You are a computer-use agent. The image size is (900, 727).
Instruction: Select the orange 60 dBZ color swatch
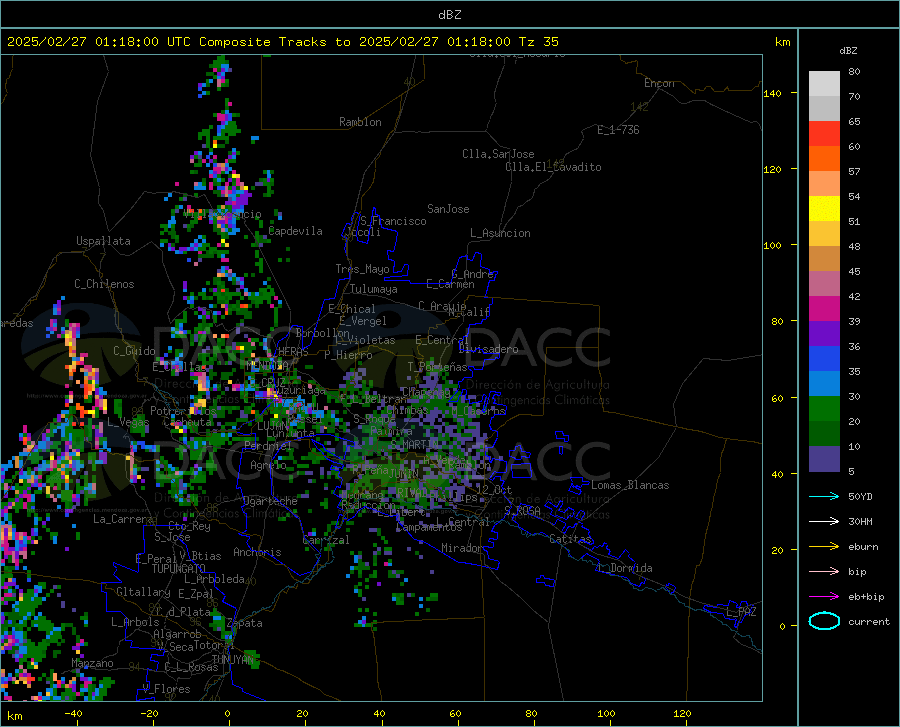(824, 159)
